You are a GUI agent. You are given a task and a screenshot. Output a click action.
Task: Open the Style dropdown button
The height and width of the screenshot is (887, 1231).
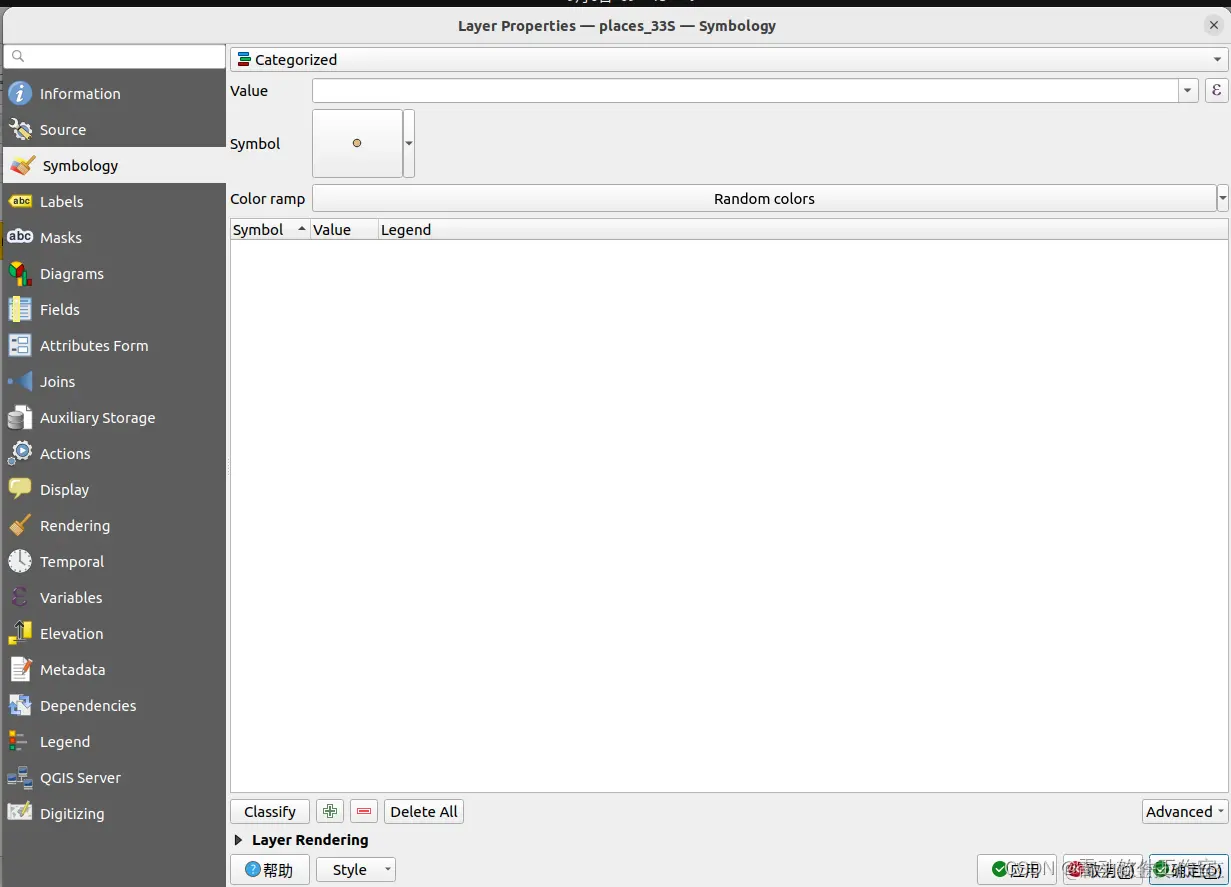point(356,870)
